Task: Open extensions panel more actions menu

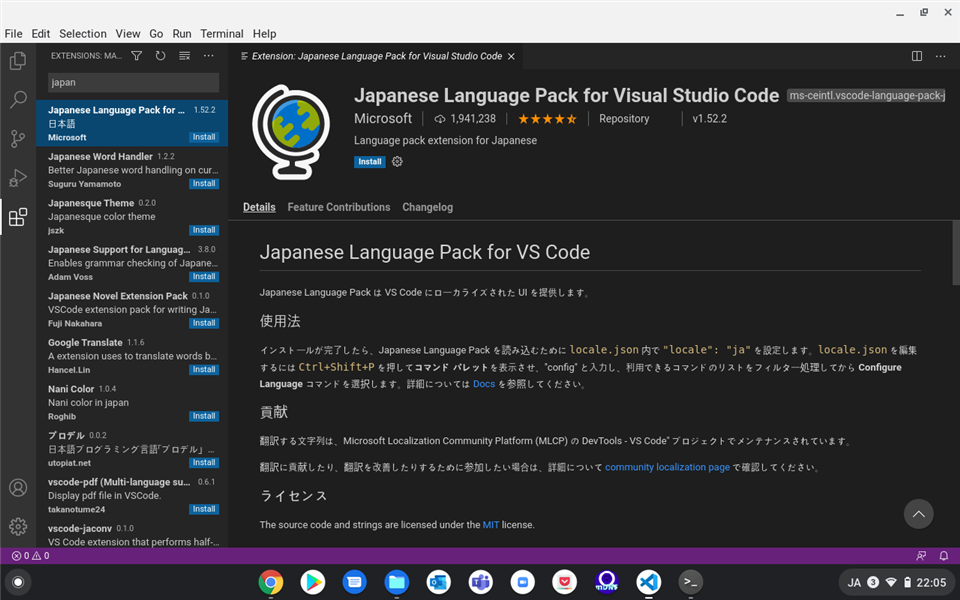Action: (x=209, y=56)
